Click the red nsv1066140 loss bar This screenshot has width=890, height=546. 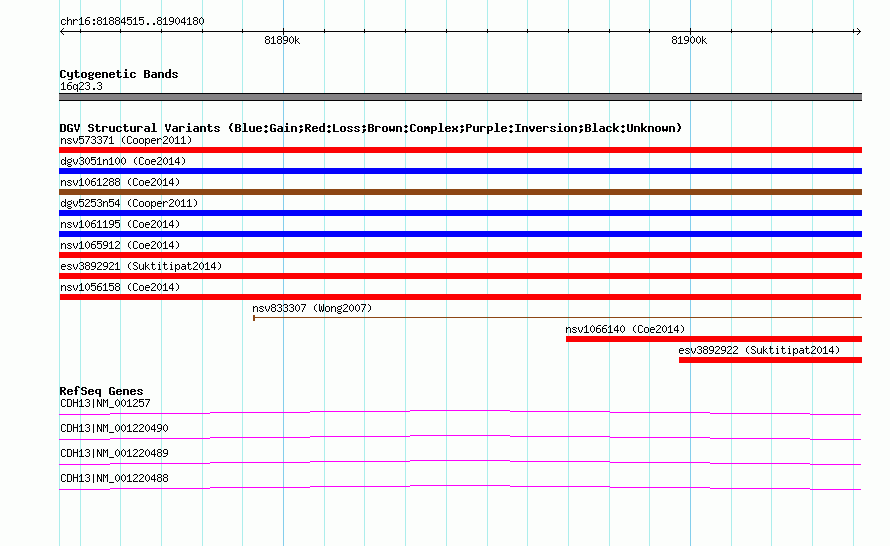point(714,339)
